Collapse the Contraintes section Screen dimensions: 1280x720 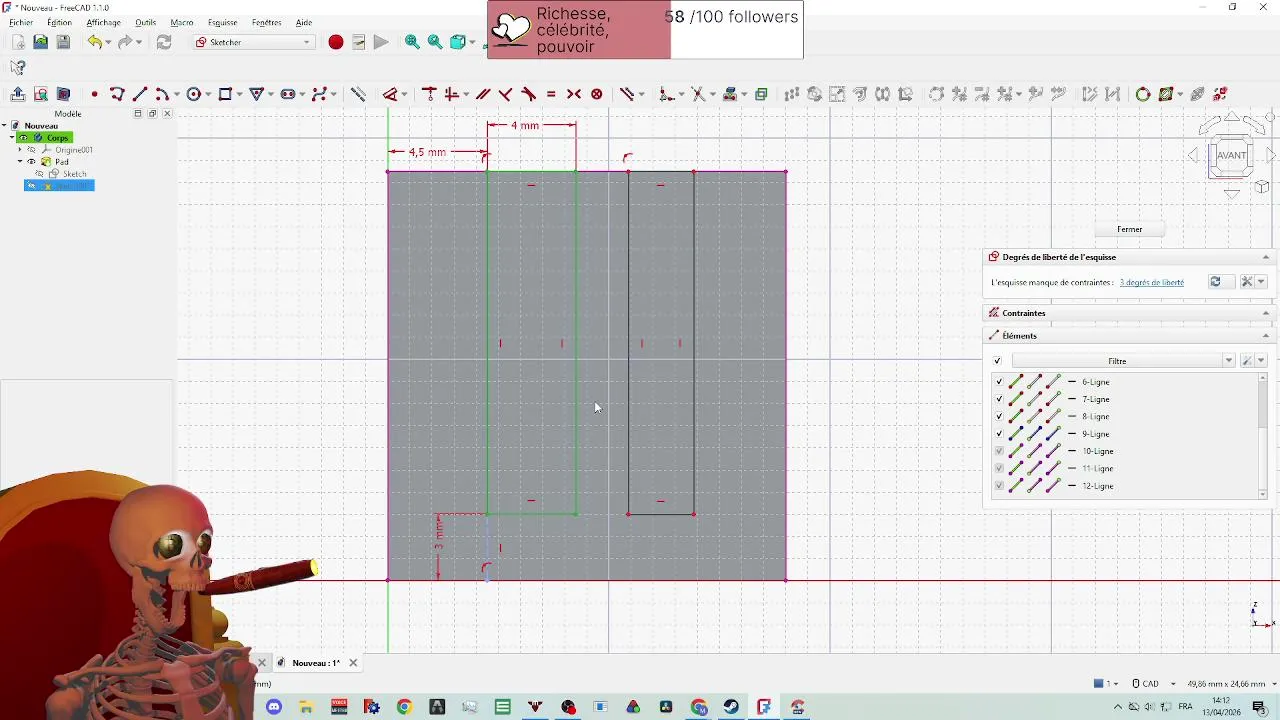pos(1265,313)
